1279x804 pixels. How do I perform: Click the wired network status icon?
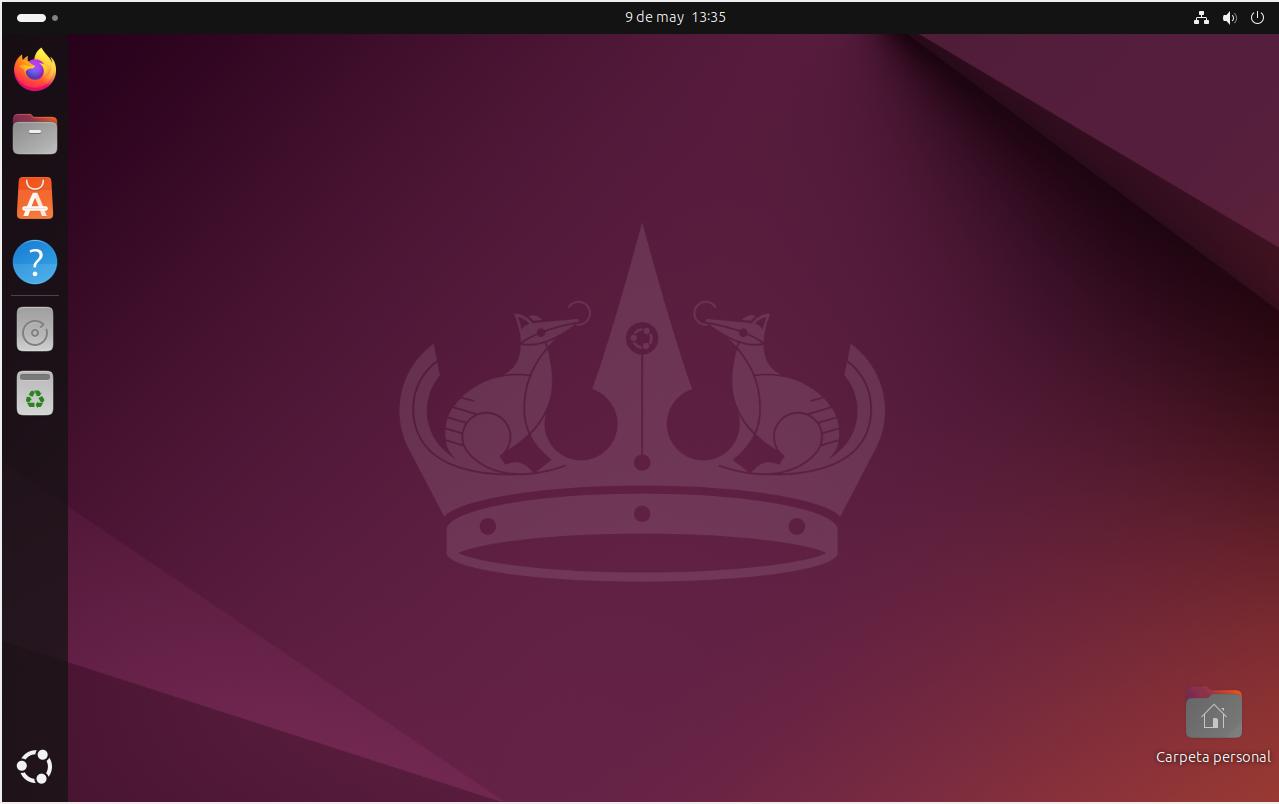coord(1201,17)
